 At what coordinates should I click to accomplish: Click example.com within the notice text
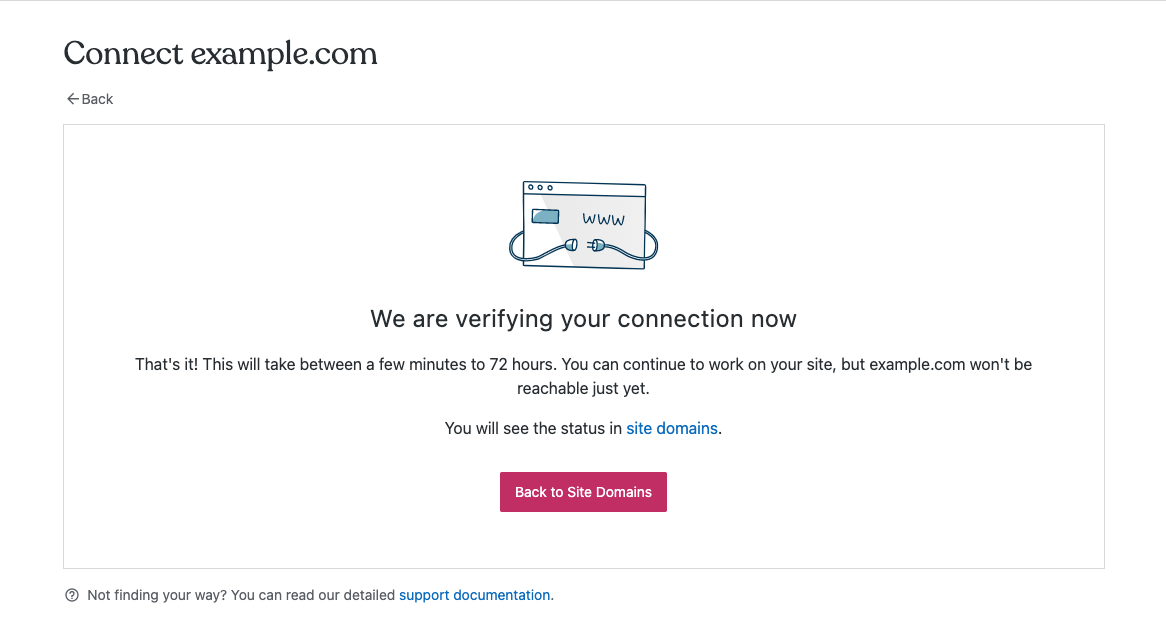(915, 364)
